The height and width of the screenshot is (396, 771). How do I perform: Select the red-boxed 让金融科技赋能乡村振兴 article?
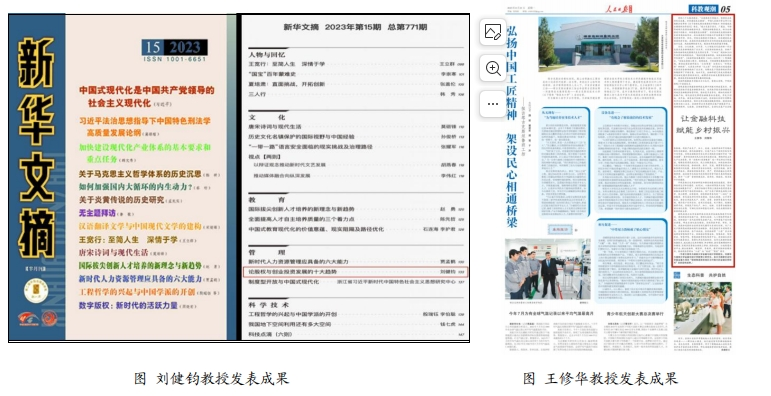[703, 141]
